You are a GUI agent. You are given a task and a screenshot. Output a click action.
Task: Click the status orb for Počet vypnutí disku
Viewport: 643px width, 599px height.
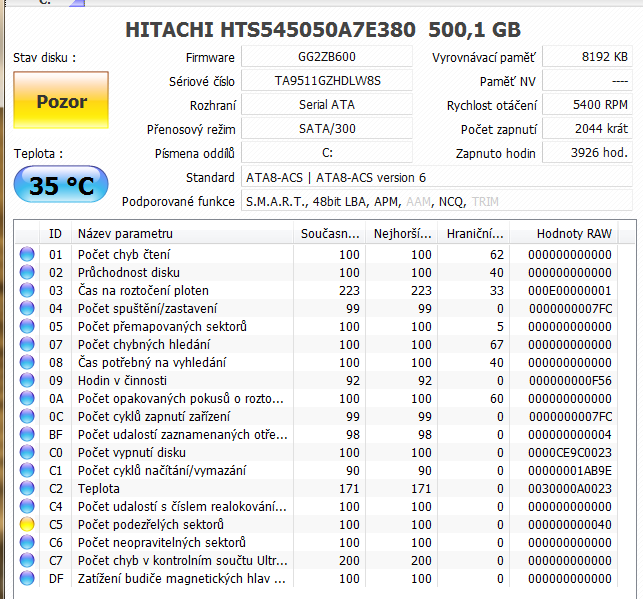(27, 453)
